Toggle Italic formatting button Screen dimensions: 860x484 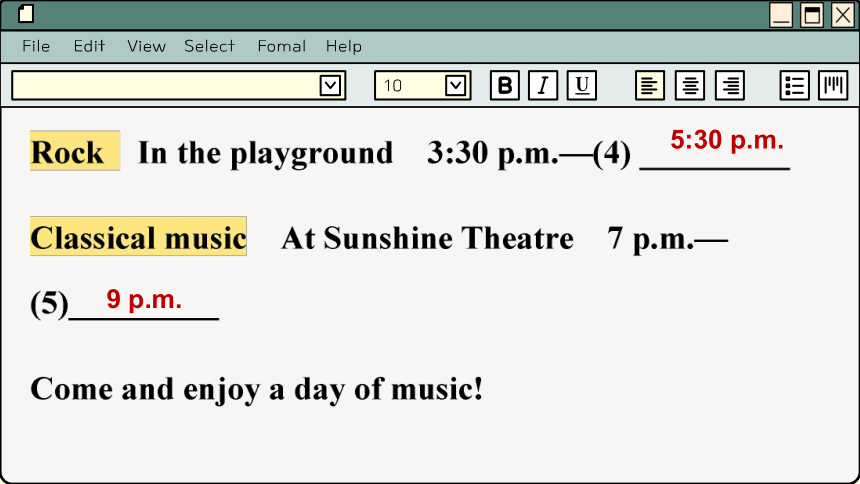(x=543, y=86)
